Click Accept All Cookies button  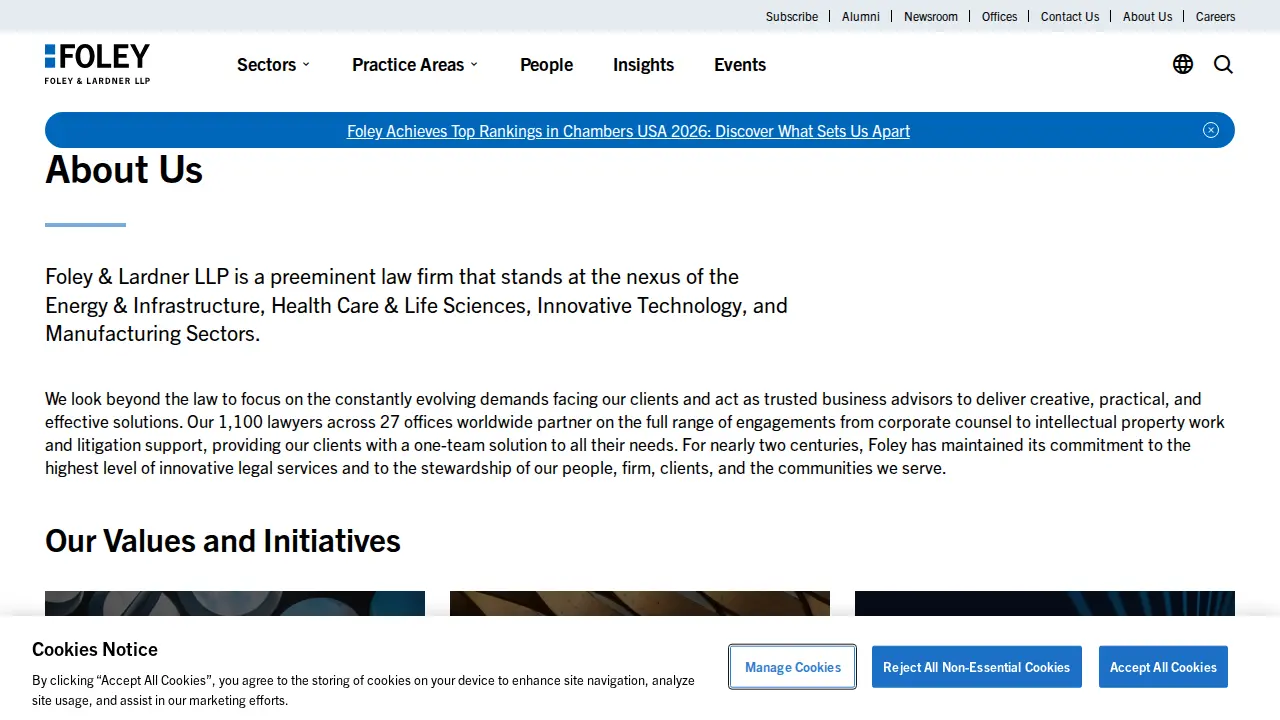1163,667
